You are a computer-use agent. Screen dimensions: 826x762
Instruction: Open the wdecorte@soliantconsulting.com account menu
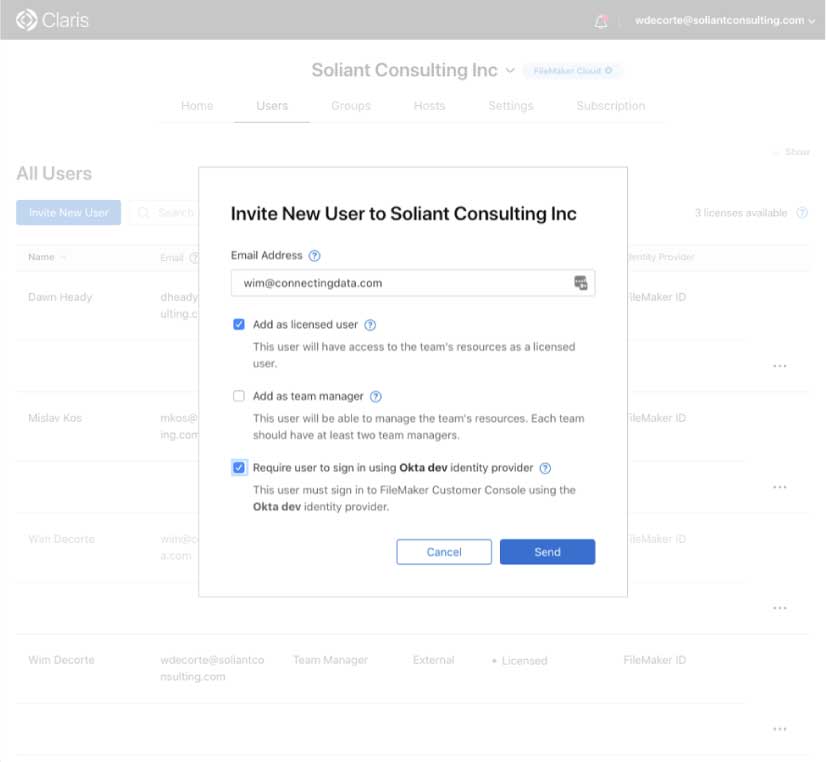[725, 21]
